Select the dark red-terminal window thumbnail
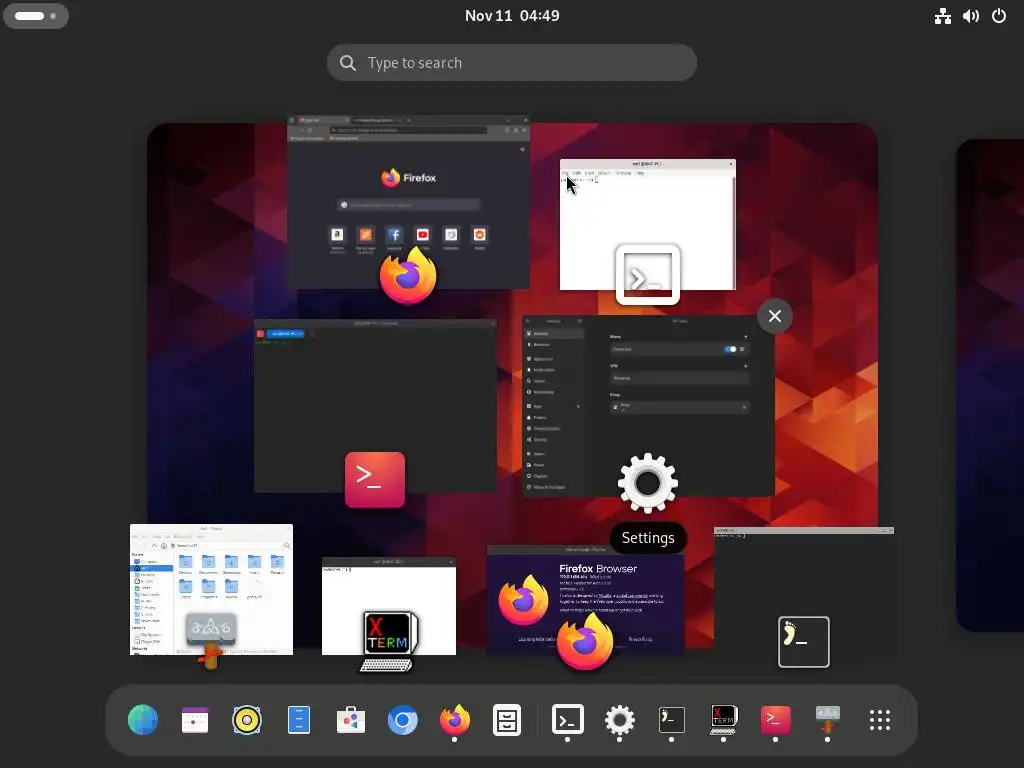Viewport: 1024px width, 768px height. [375, 406]
